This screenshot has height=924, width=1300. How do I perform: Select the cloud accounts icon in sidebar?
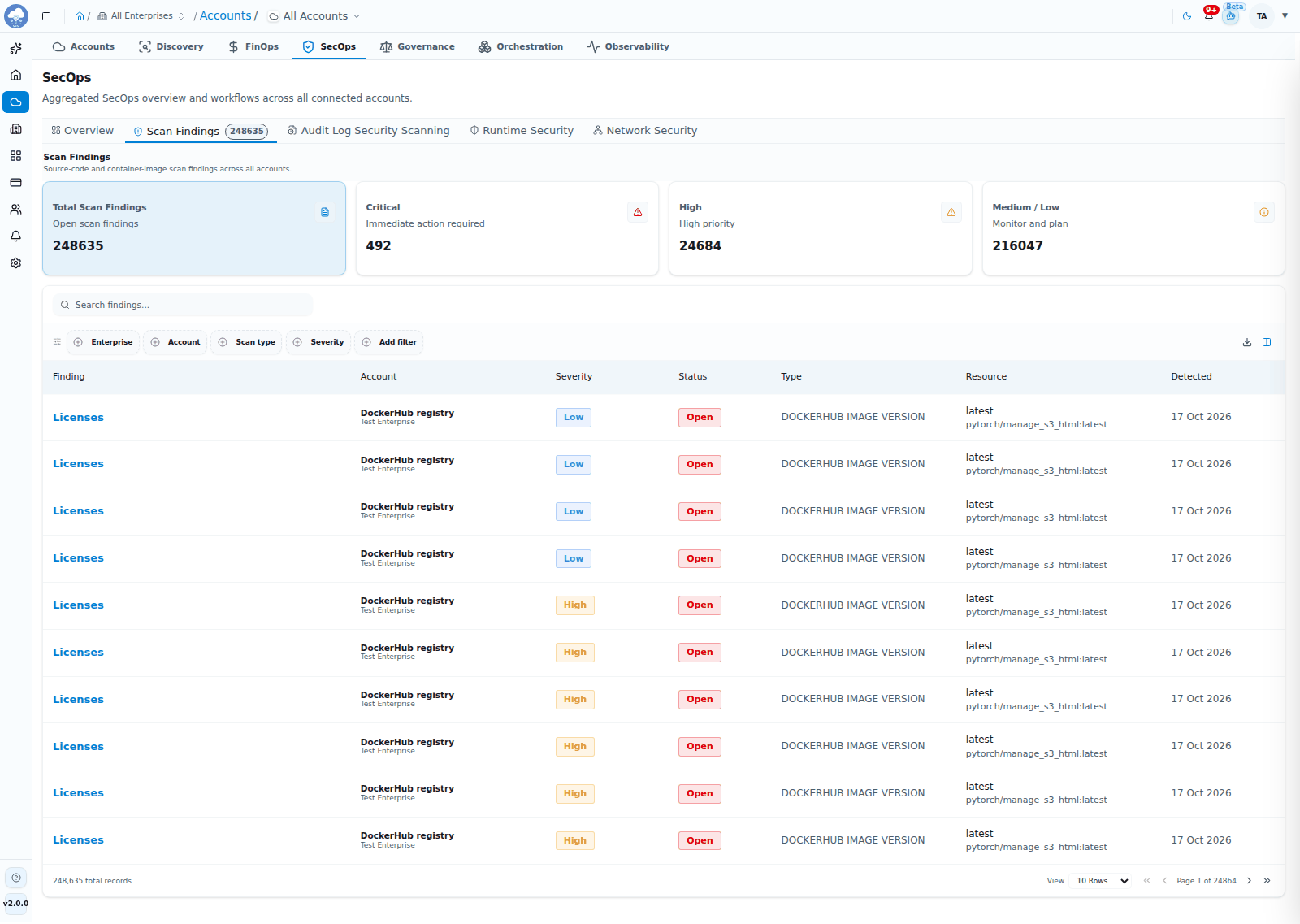coord(15,102)
